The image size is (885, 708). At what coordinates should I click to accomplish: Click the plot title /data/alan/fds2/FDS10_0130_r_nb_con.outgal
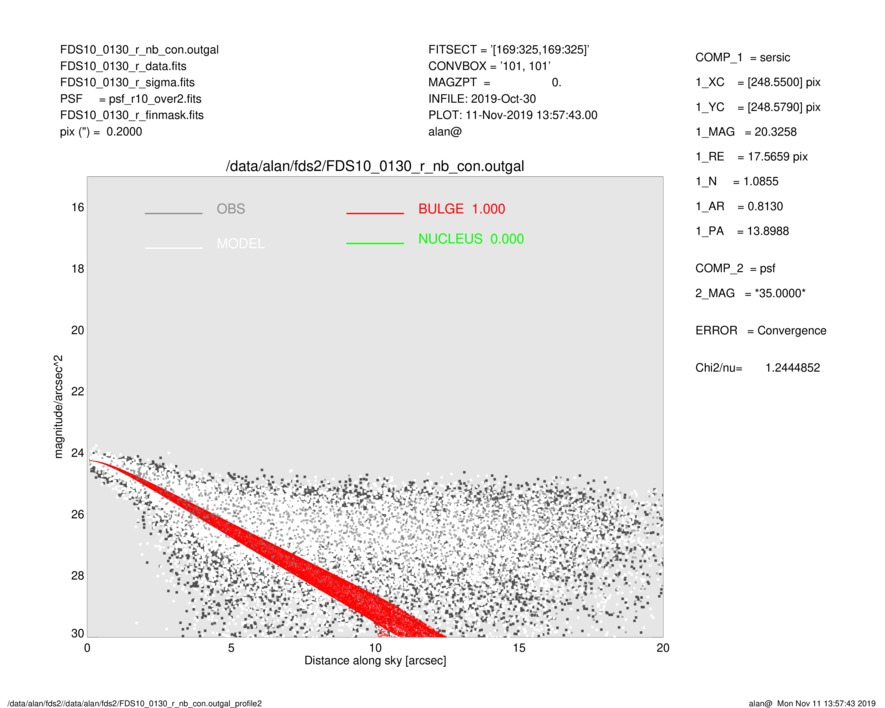point(375,167)
